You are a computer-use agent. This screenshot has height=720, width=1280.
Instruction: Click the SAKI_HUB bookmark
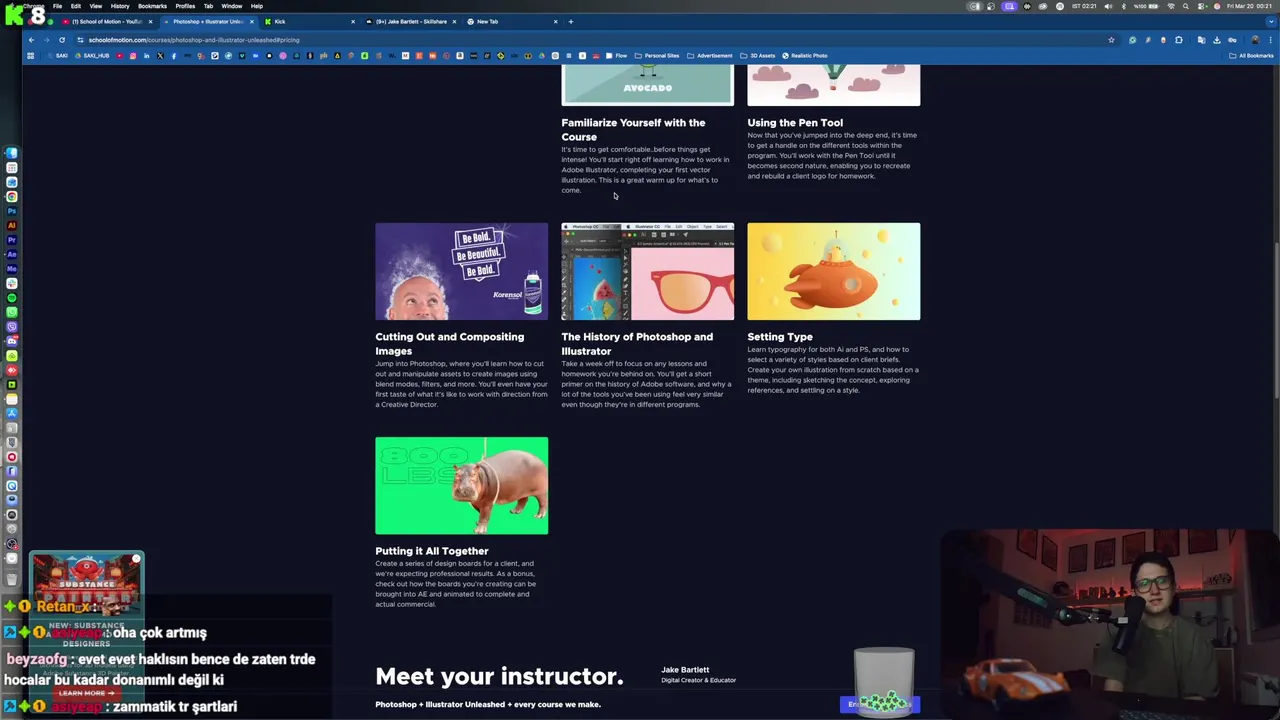click(93, 55)
